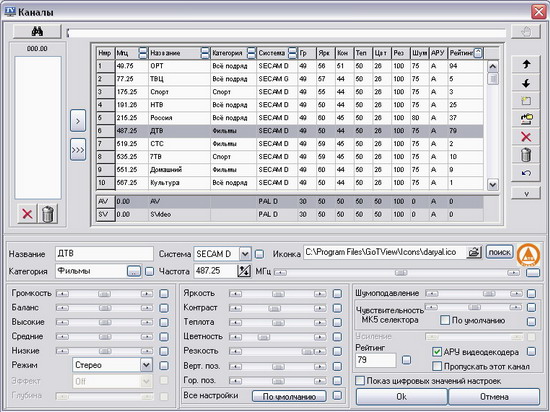Toggle checkbox next to Шумоподавление slider
550x412 pixels.
[x=531, y=293]
